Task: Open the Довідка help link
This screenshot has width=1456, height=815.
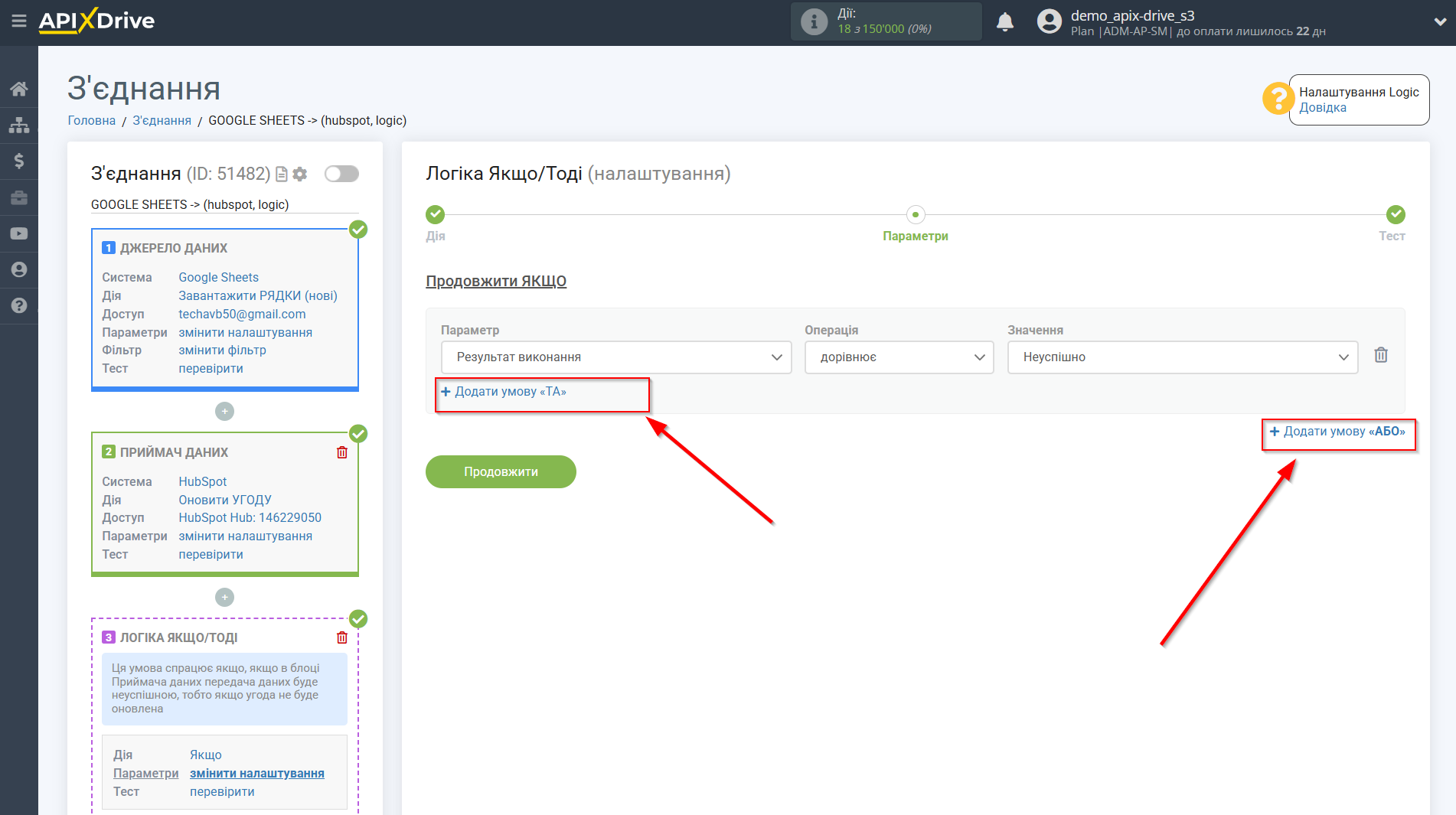Action: pyautogui.click(x=1322, y=108)
